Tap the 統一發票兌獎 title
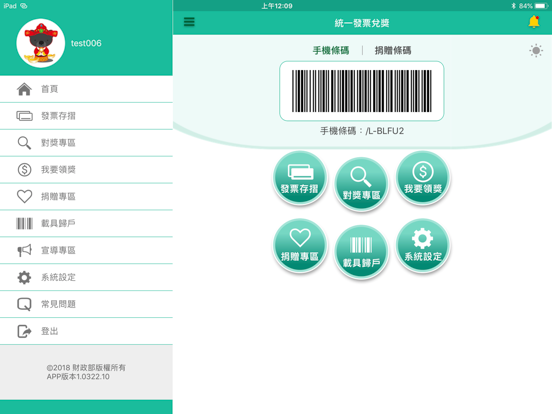The image size is (552, 414). (362, 23)
